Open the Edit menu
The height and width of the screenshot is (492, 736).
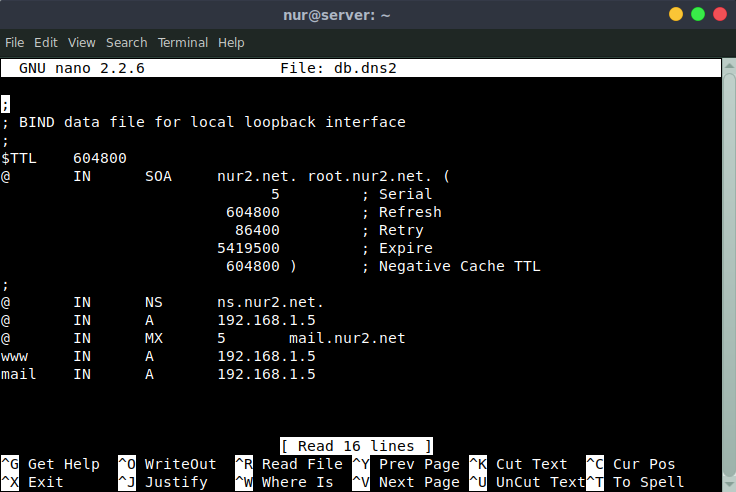click(x=46, y=43)
